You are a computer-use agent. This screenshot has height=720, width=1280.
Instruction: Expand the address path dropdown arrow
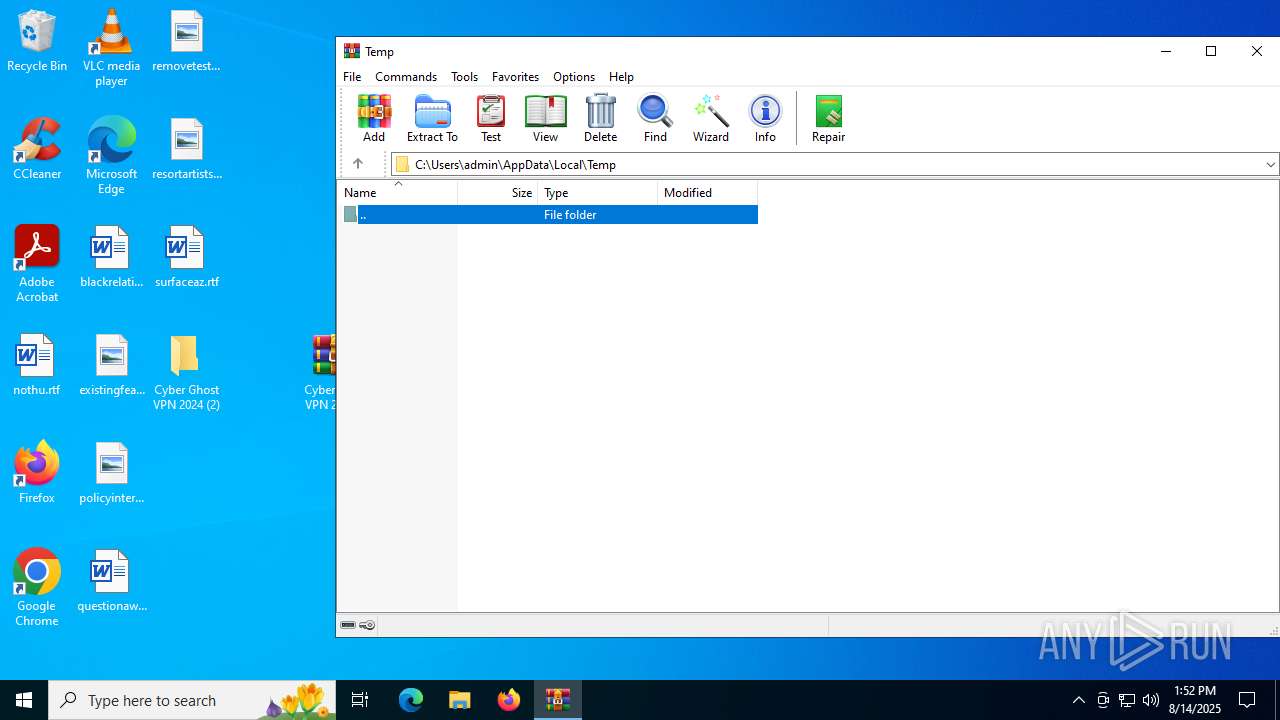[x=1270, y=164]
